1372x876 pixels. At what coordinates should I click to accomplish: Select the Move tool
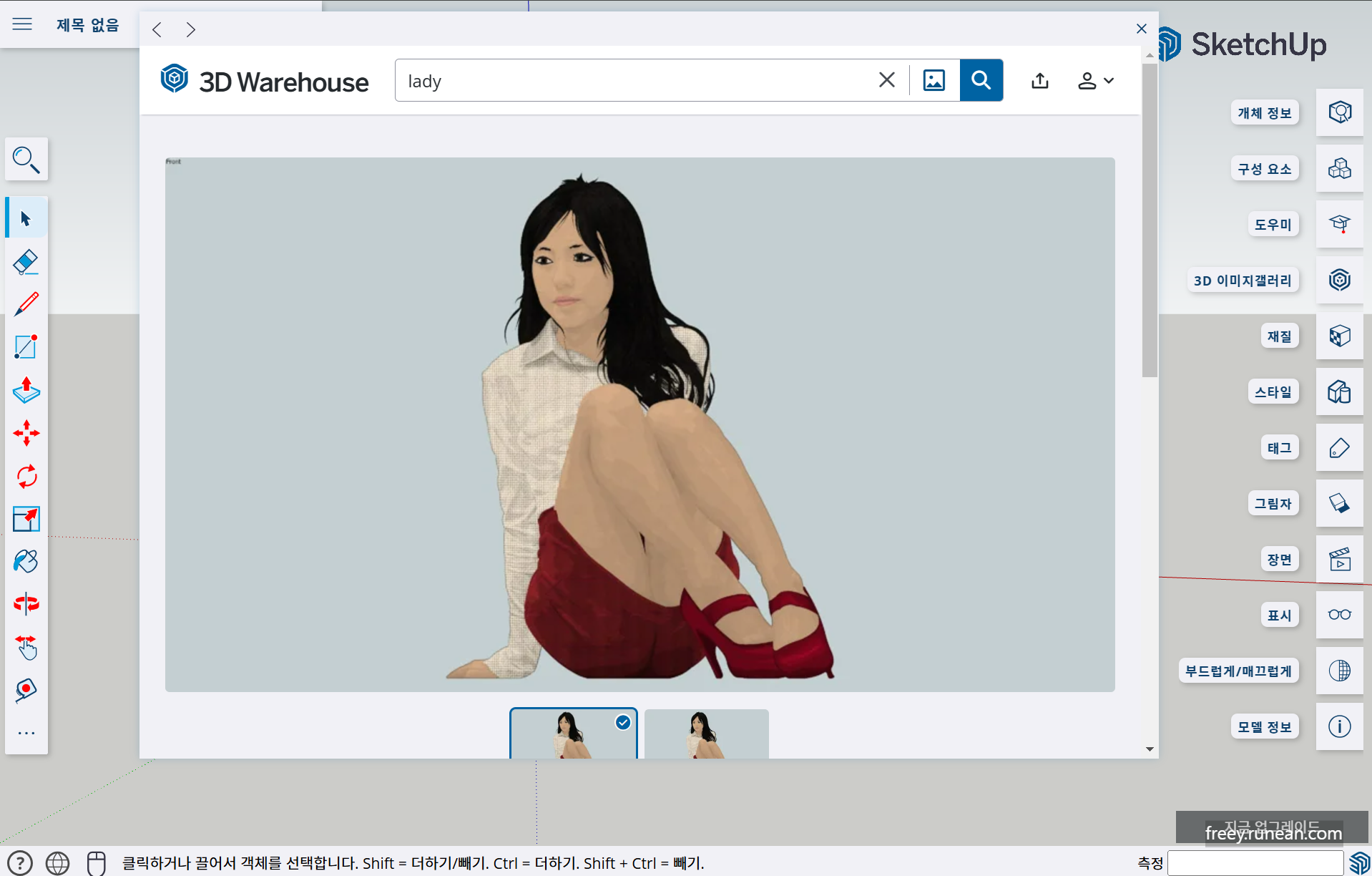click(x=26, y=433)
